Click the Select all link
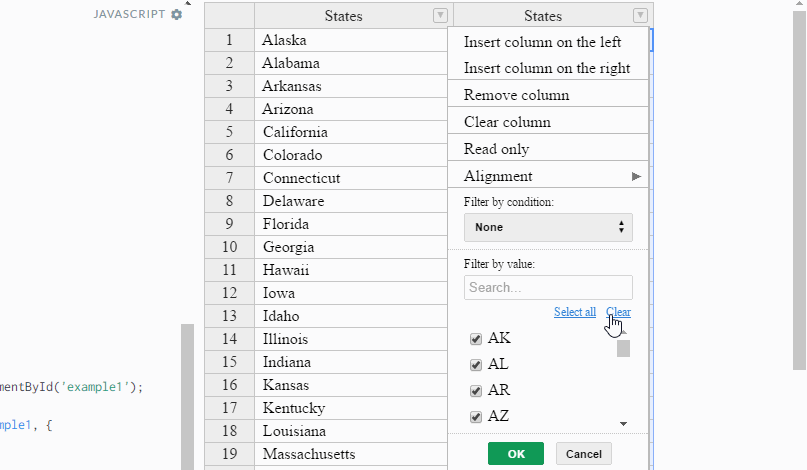Viewport: 807px width, 470px height. 575,312
